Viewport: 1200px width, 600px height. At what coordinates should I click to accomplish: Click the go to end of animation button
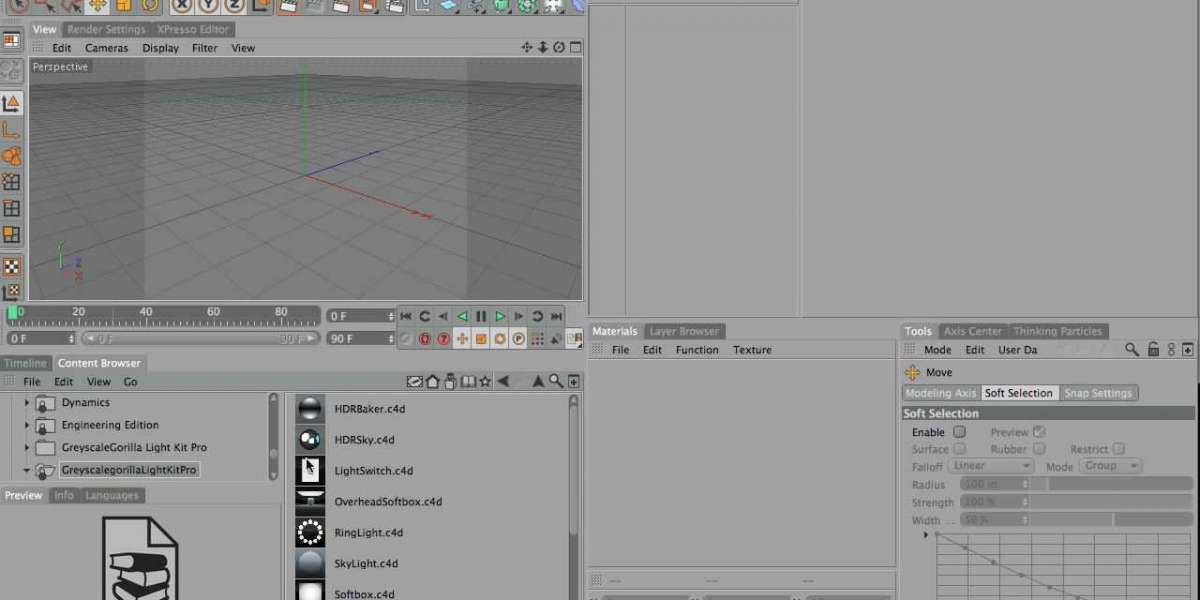[556, 316]
